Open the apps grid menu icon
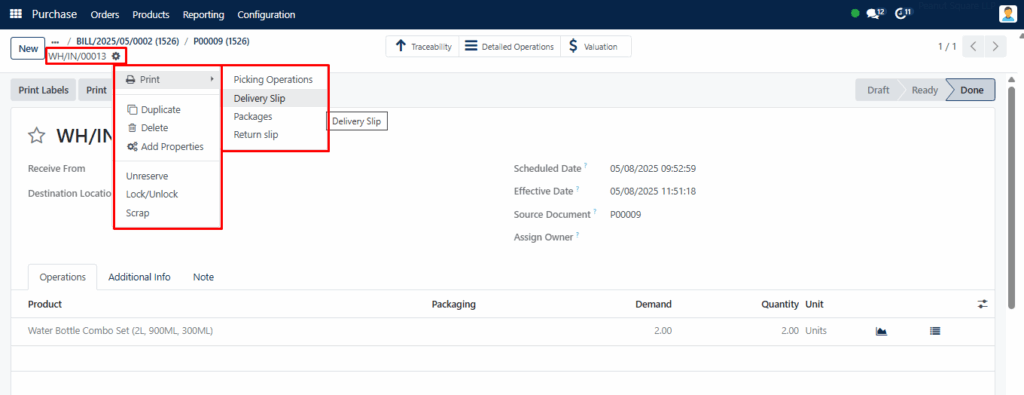 (x=16, y=14)
